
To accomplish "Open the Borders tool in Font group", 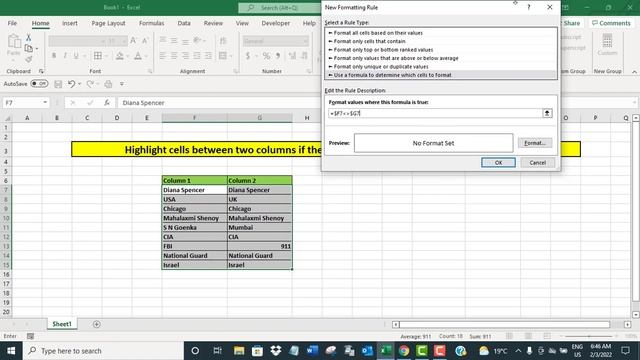I will pyautogui.click(x=98, y=56).
